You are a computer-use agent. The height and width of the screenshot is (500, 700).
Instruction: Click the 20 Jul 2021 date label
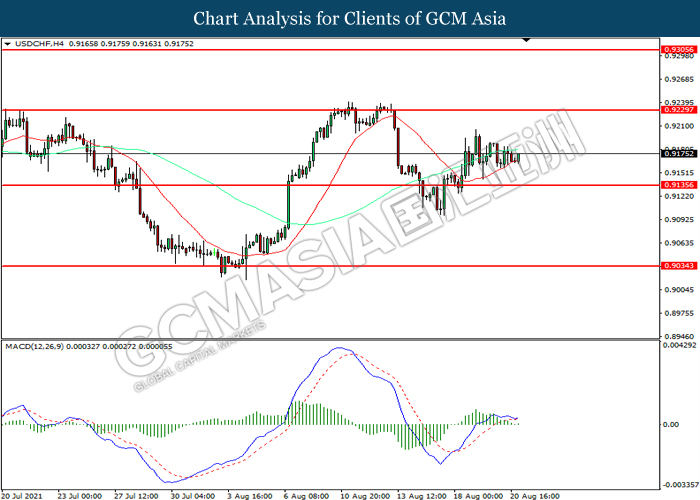(22, 496)
